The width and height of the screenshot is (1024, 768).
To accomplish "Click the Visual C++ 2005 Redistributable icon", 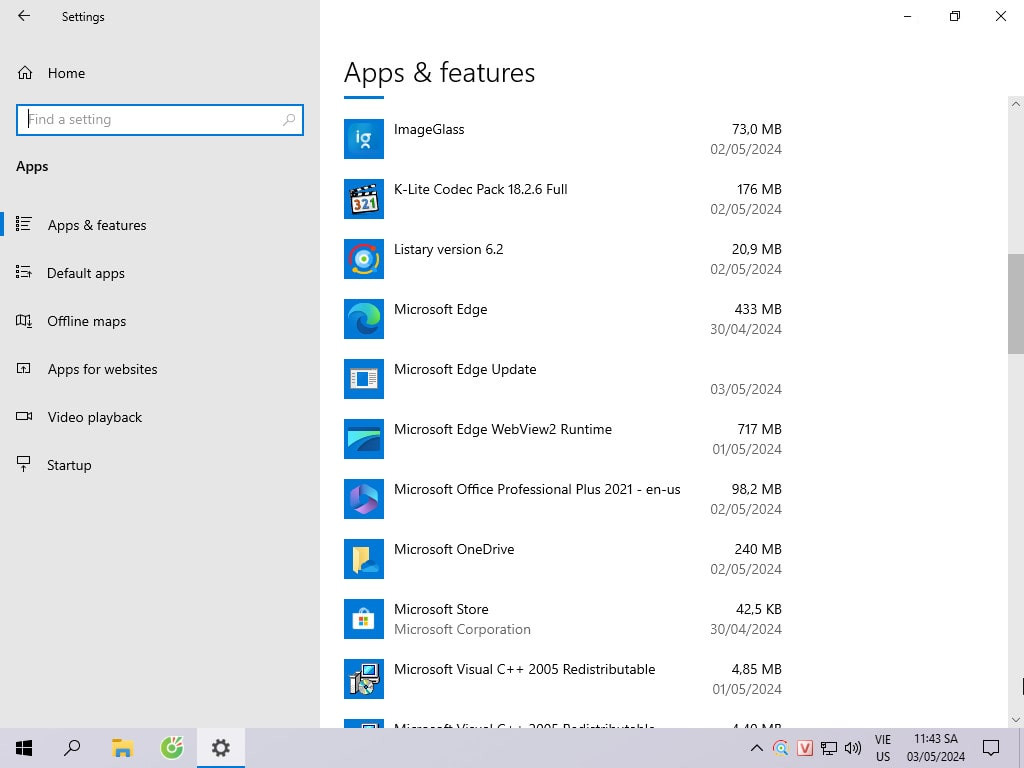I will click(364, 679).
